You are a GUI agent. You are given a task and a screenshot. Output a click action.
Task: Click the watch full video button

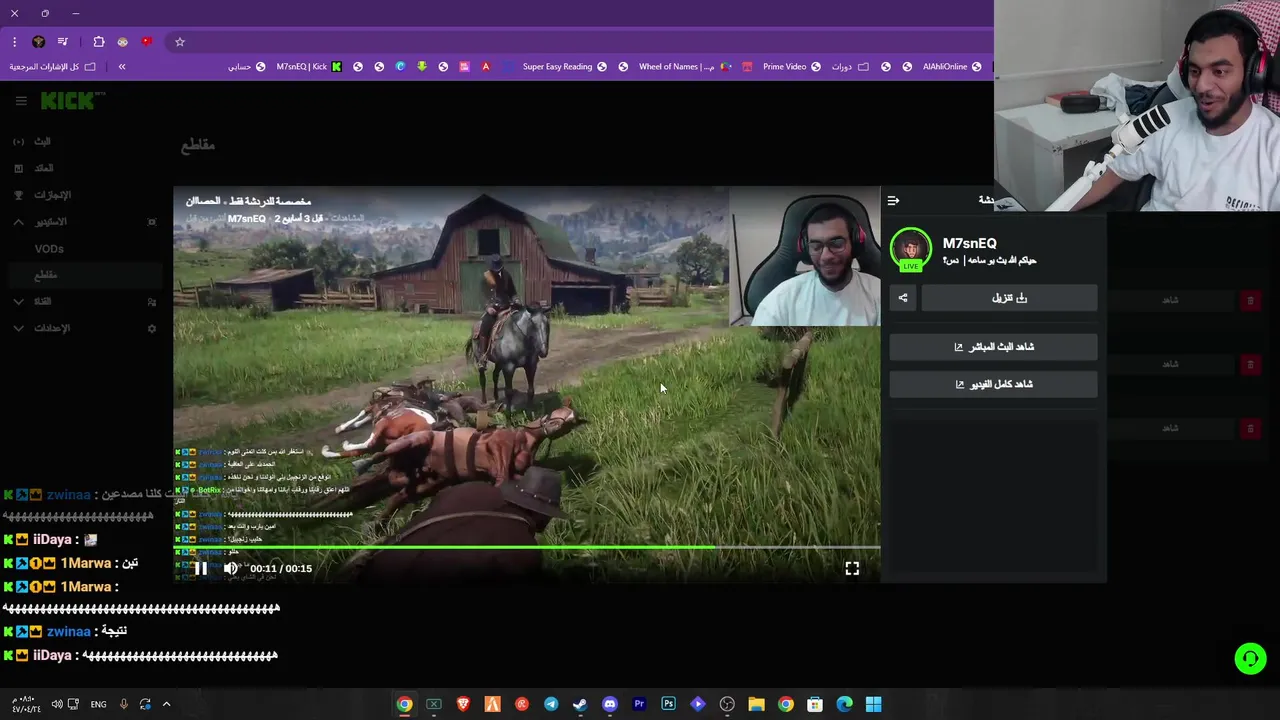(993, 384)
